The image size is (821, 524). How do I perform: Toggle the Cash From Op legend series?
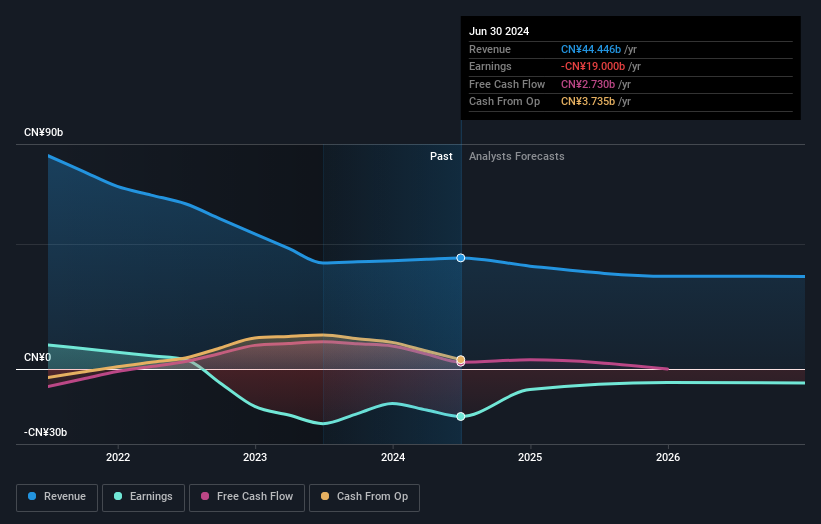364,497
